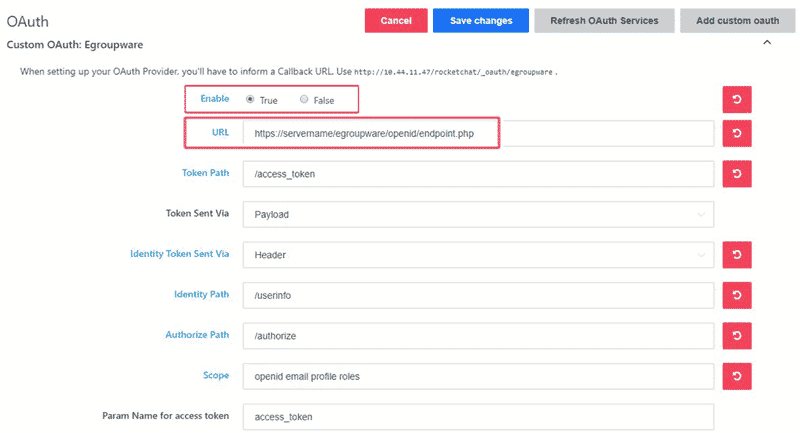Screen dimensions: 800x433
Task: Reset the URL field using its undo icon
Action: (737, 134)
